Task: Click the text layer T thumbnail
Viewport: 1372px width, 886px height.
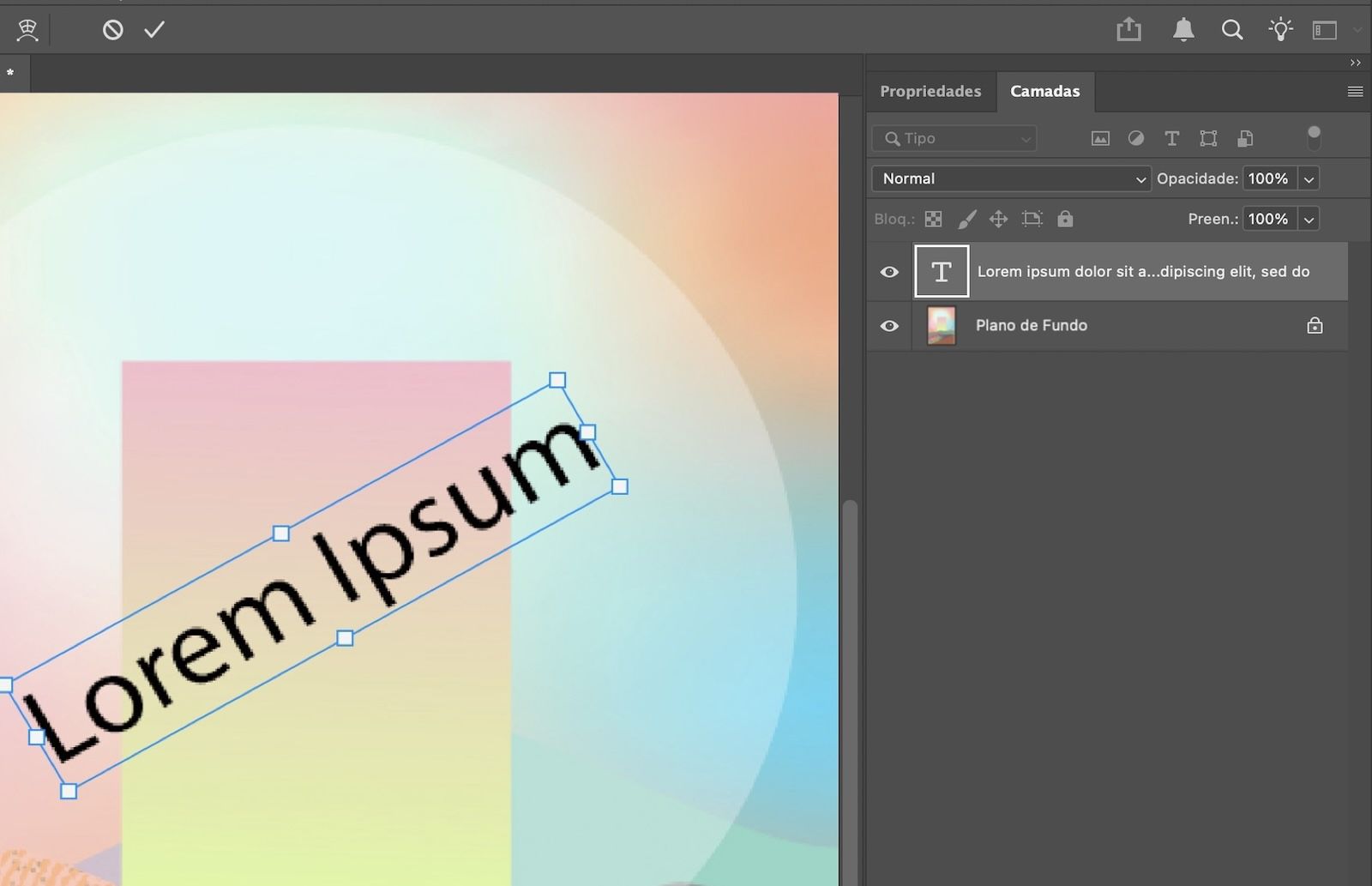Action: [942, 271]
